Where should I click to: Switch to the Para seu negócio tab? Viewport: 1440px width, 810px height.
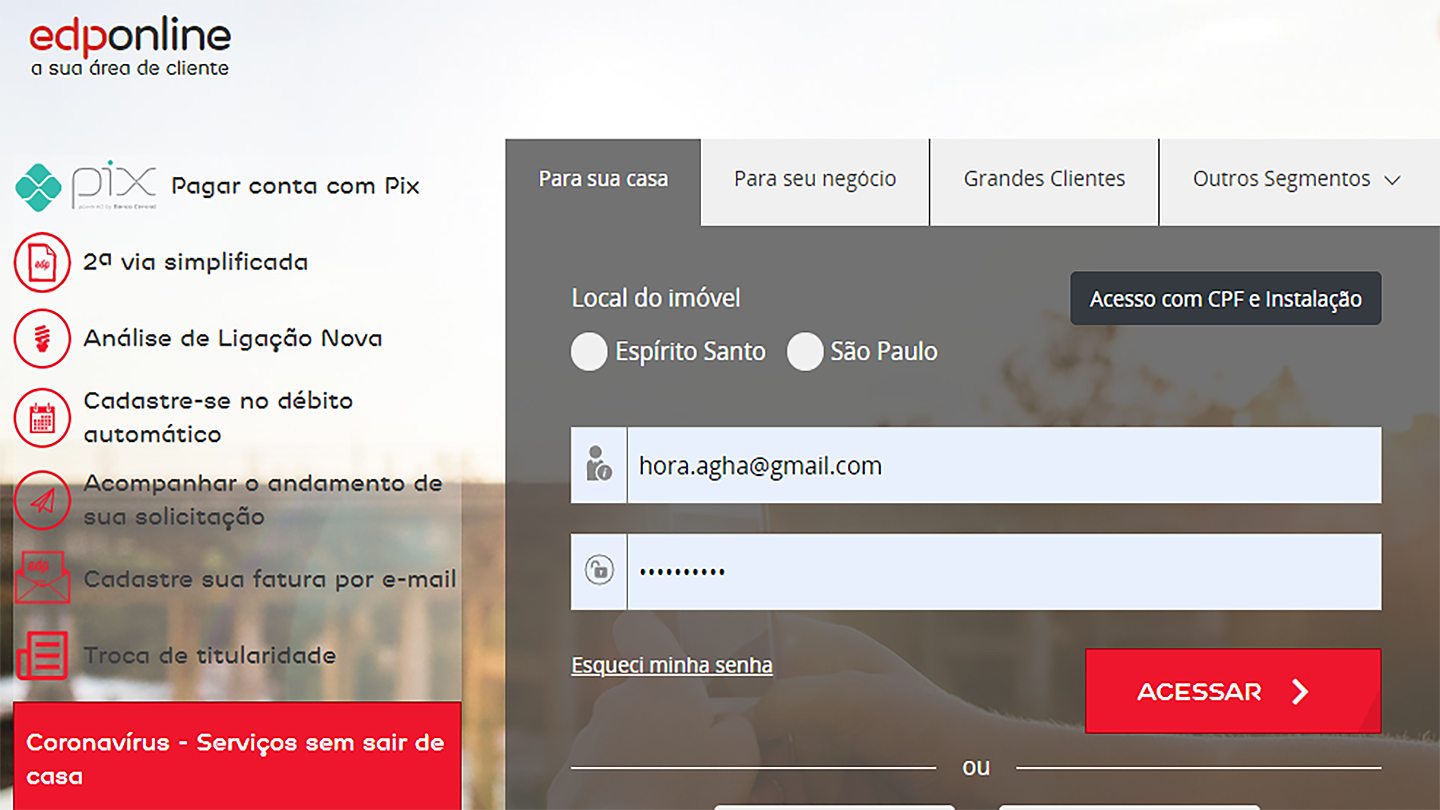pyautogui.click(x=815, y=180)
